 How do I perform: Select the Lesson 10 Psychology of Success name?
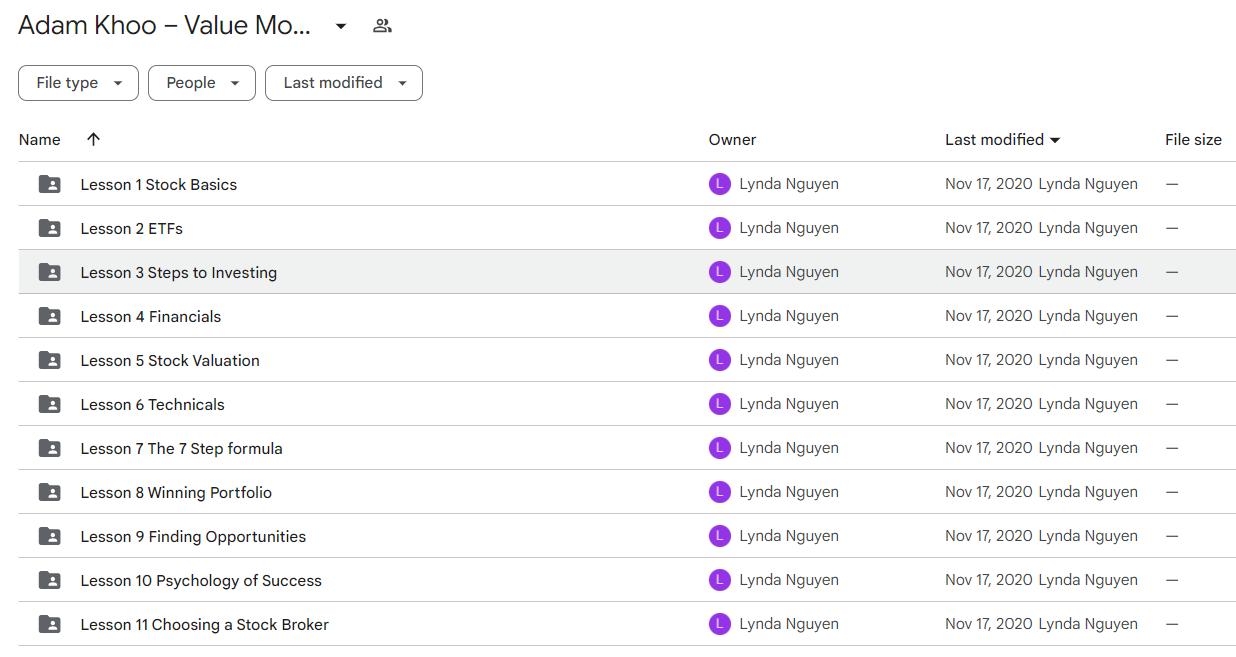click(x=201, y=581)
